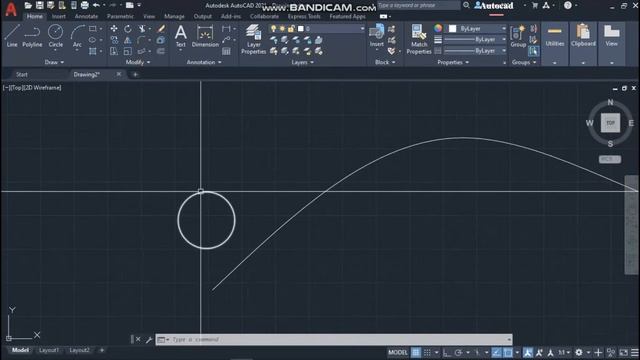Viewport: 640px width, 360px height.
Task: Toggle the layer lock icon in layer dropdown
Action: click(291, 29)
